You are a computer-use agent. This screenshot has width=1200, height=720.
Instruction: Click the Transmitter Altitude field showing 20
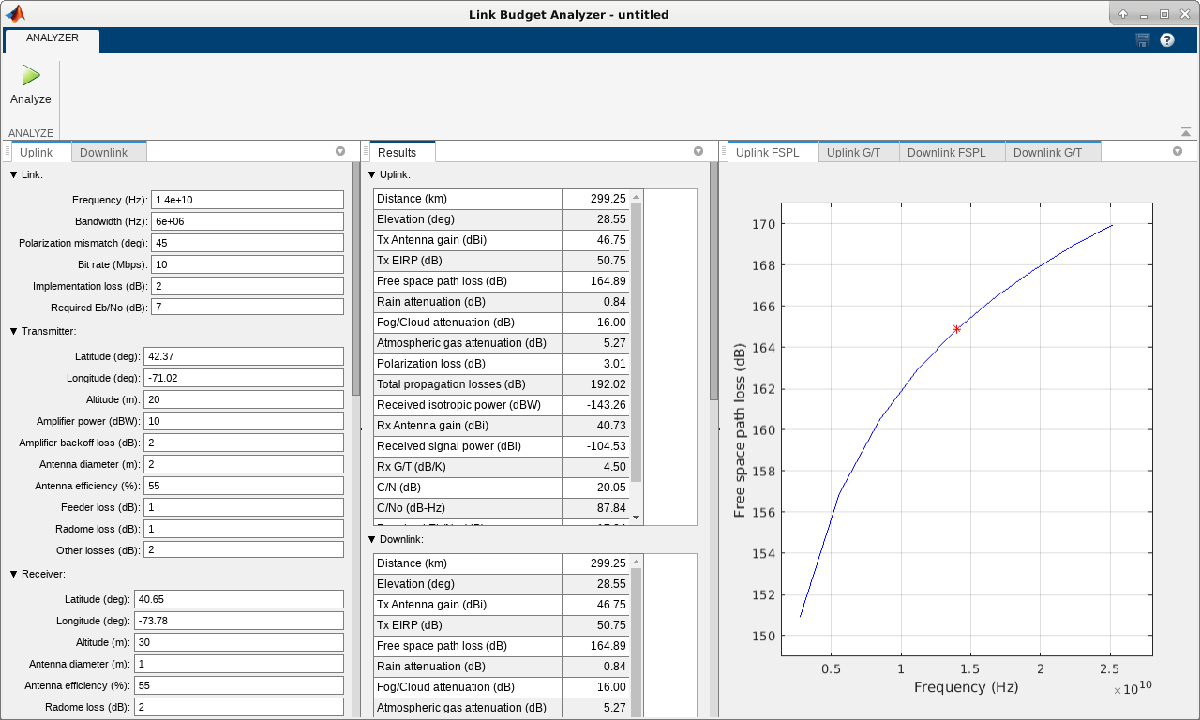click(243, 399)
